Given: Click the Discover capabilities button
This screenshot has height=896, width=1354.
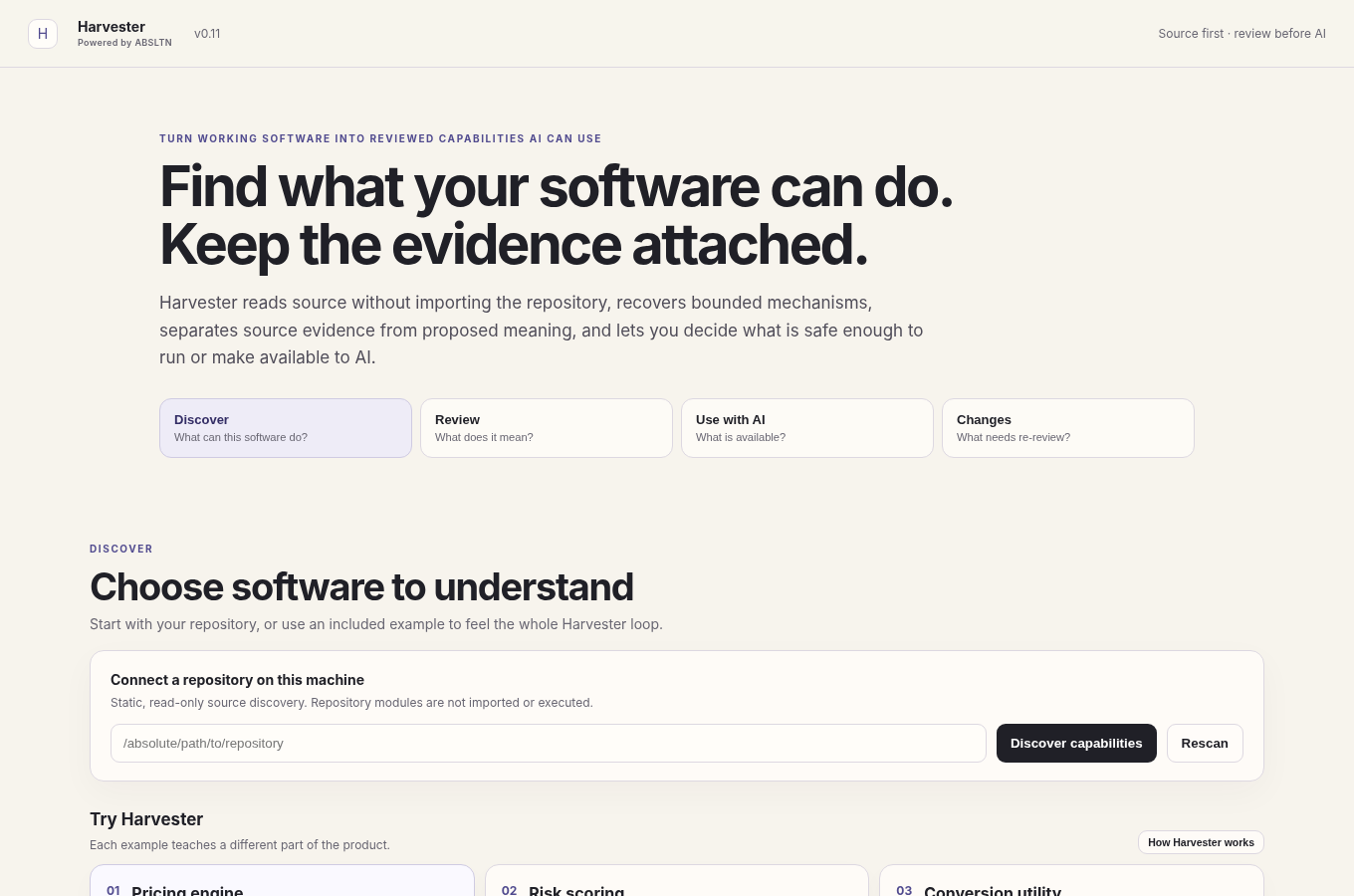Looking at the screenshot, I should 1076,744.
